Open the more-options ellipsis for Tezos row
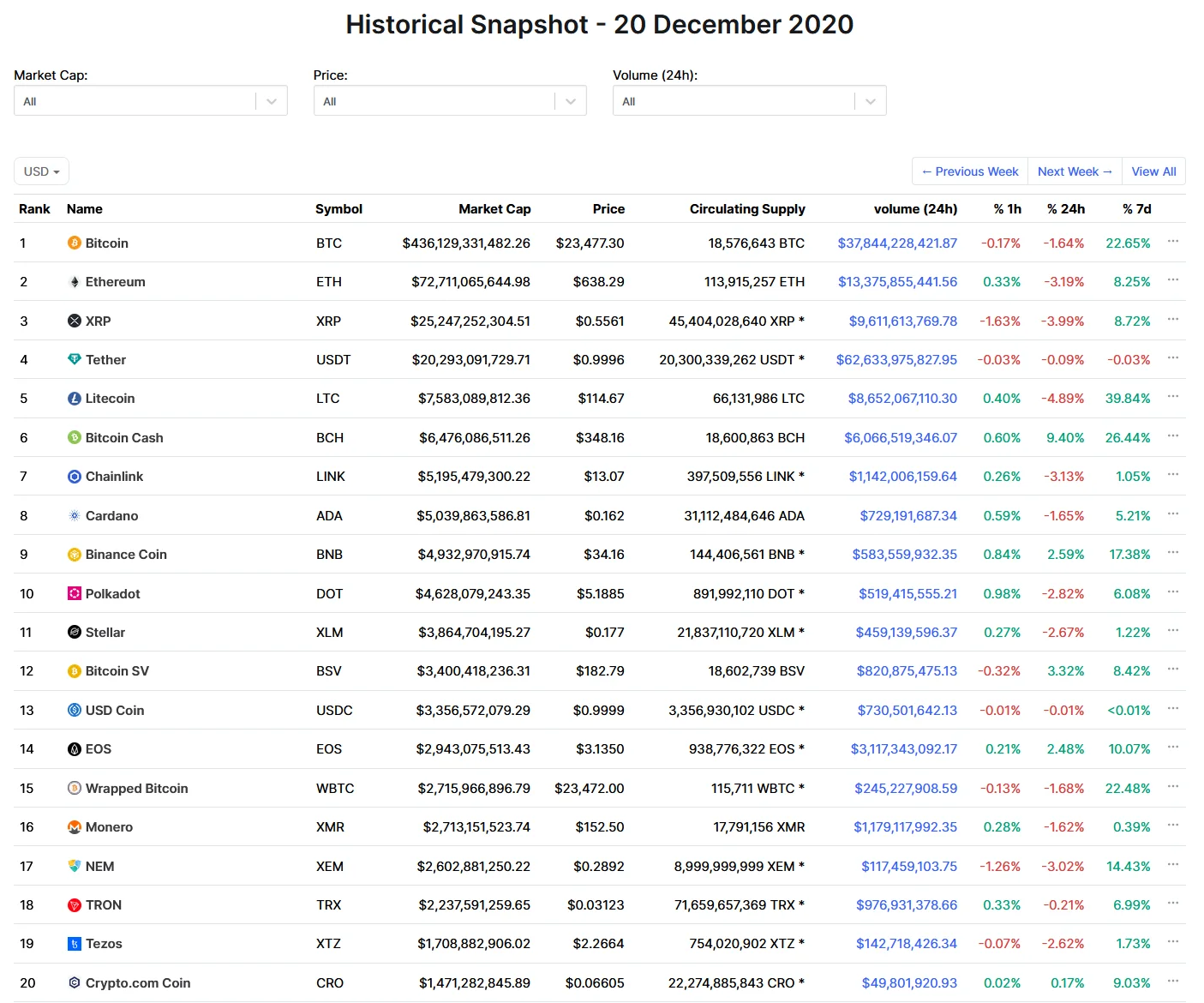The height and width of the screenshot is (1003, 1204). tap(1173, 942)
